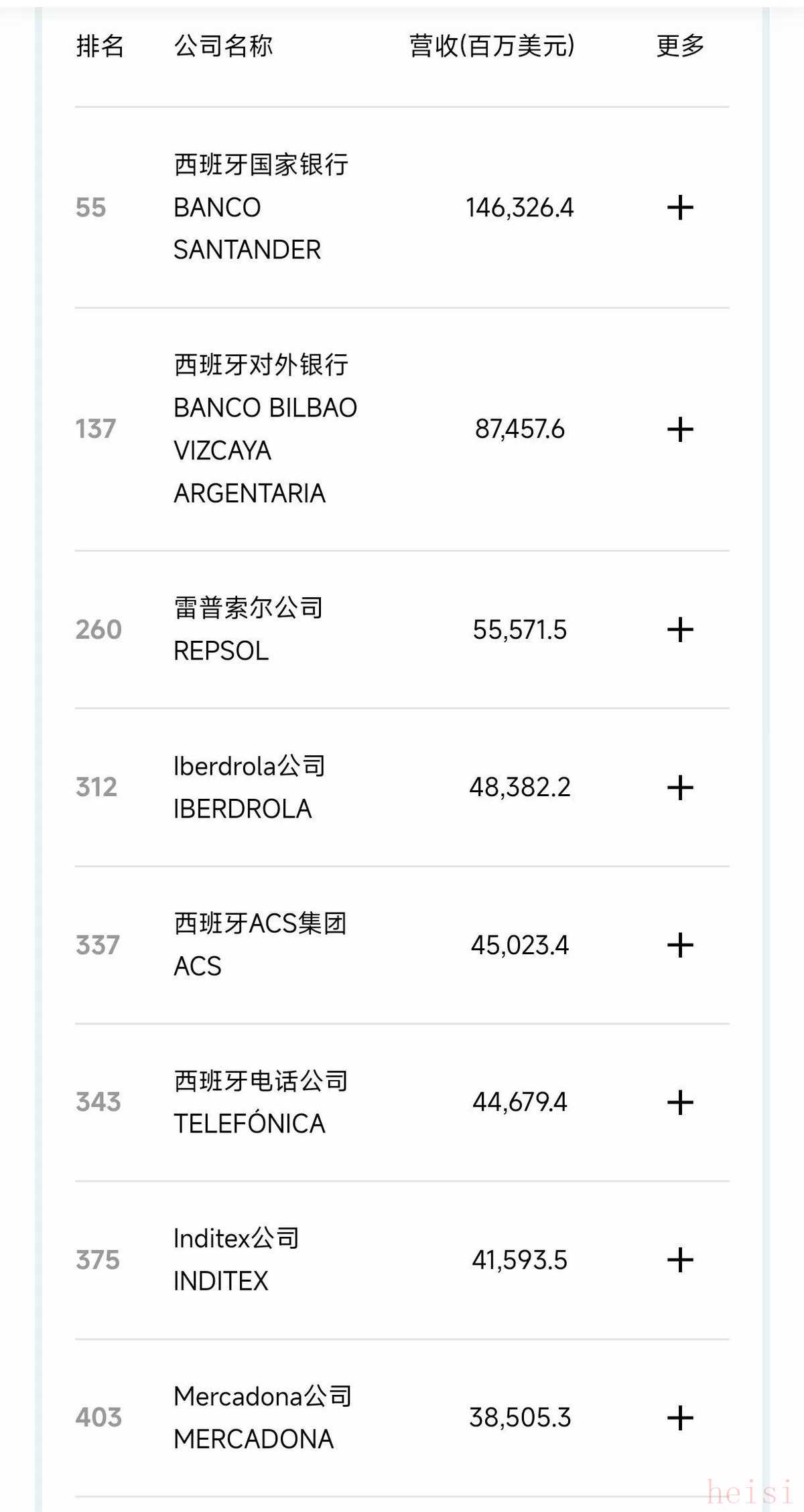Click the 公司名称 column header
The image size is (804, 1512).
[x=223, y=46]
